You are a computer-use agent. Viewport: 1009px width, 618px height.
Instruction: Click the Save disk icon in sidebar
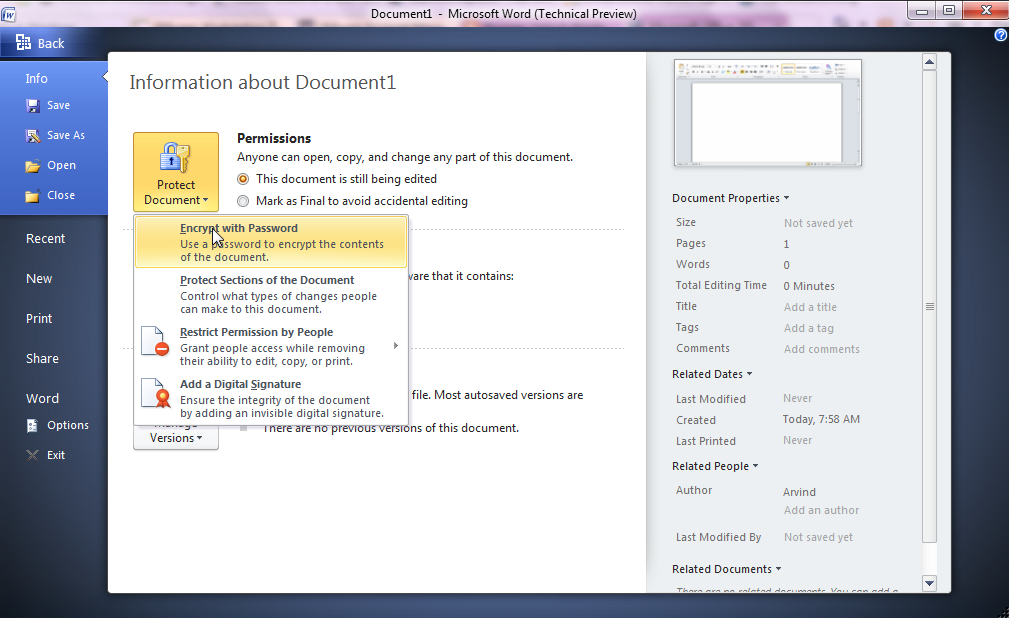(x=33, y=106)
